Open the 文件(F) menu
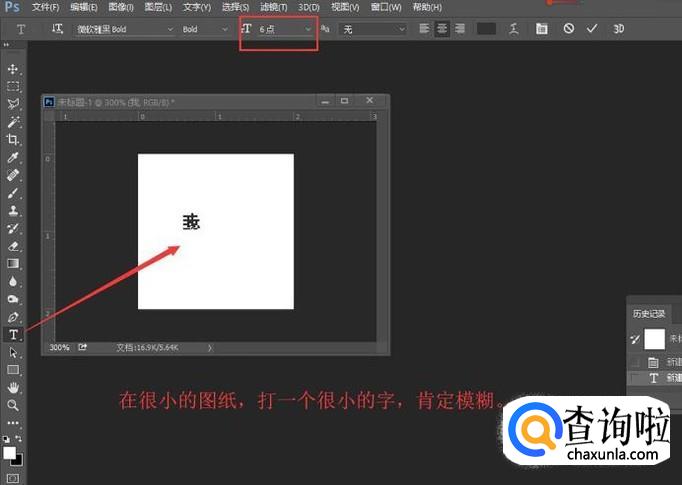Viewport: 682px width, 485px height. tap(46, 7)
